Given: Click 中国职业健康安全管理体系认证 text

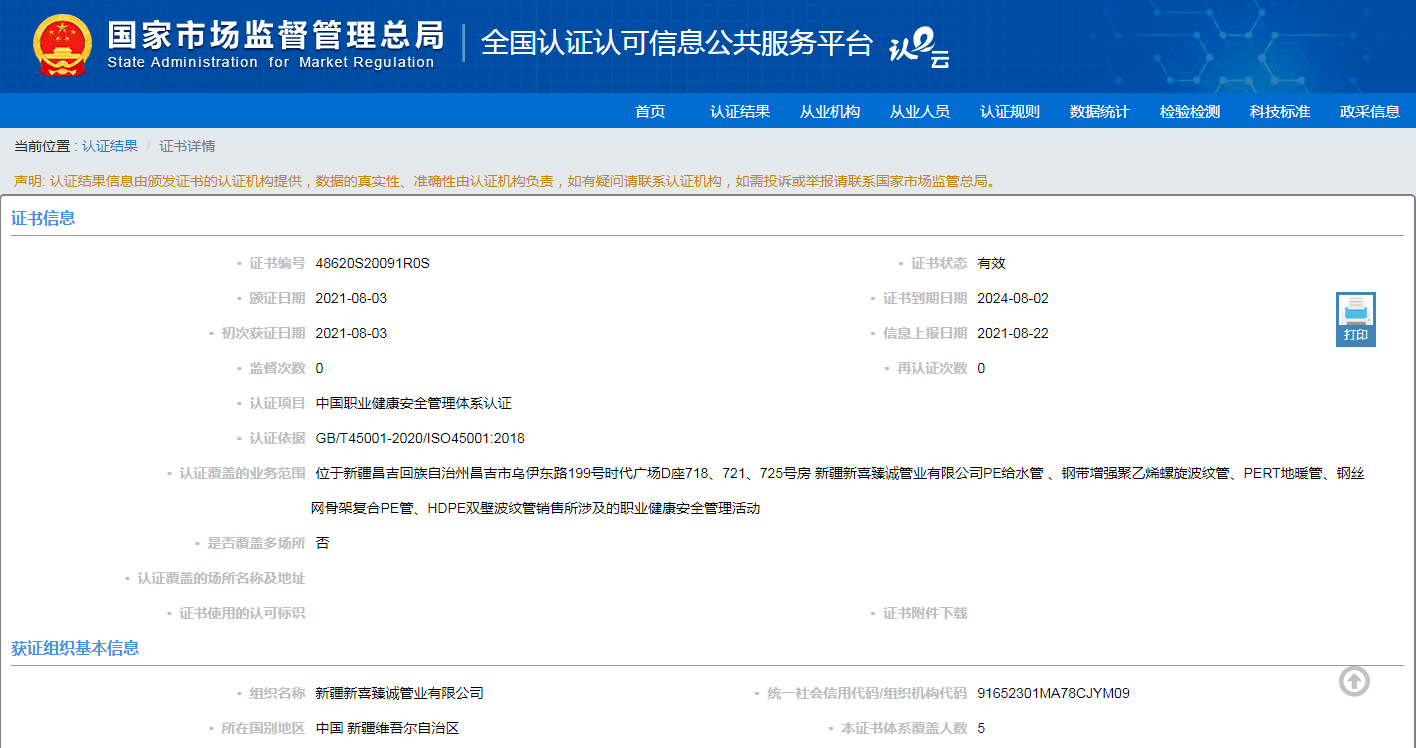Looking at the screenshot, I should (413, 403).
